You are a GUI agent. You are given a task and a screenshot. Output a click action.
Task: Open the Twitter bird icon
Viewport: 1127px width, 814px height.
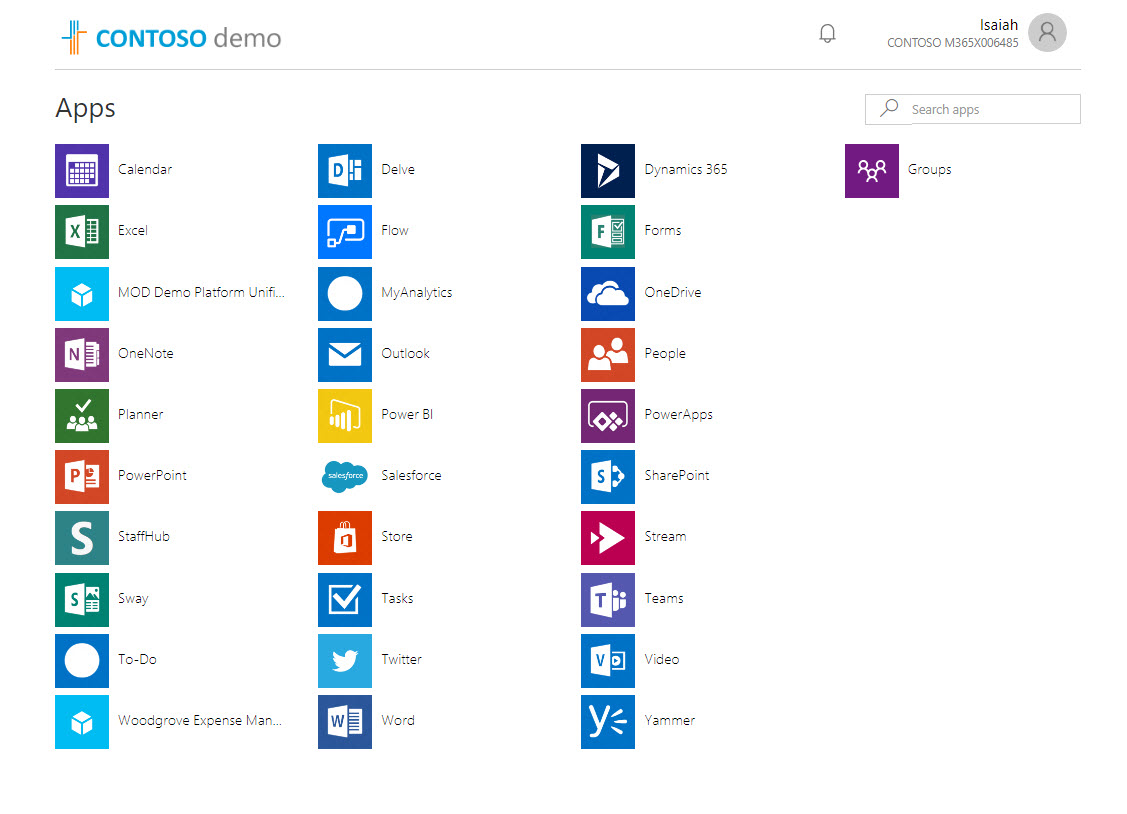click(x=345, y=661)
